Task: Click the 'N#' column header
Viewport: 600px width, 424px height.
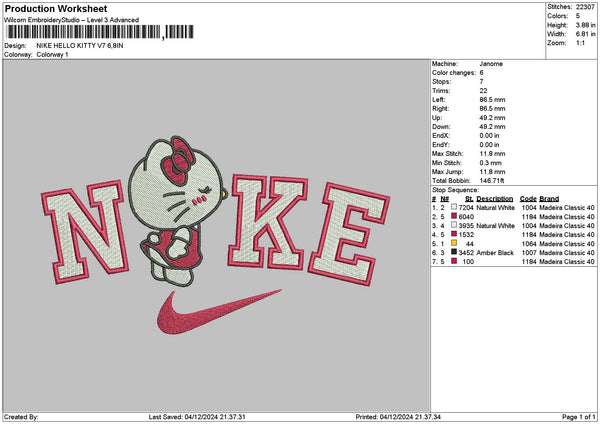Action: [444, 199]
